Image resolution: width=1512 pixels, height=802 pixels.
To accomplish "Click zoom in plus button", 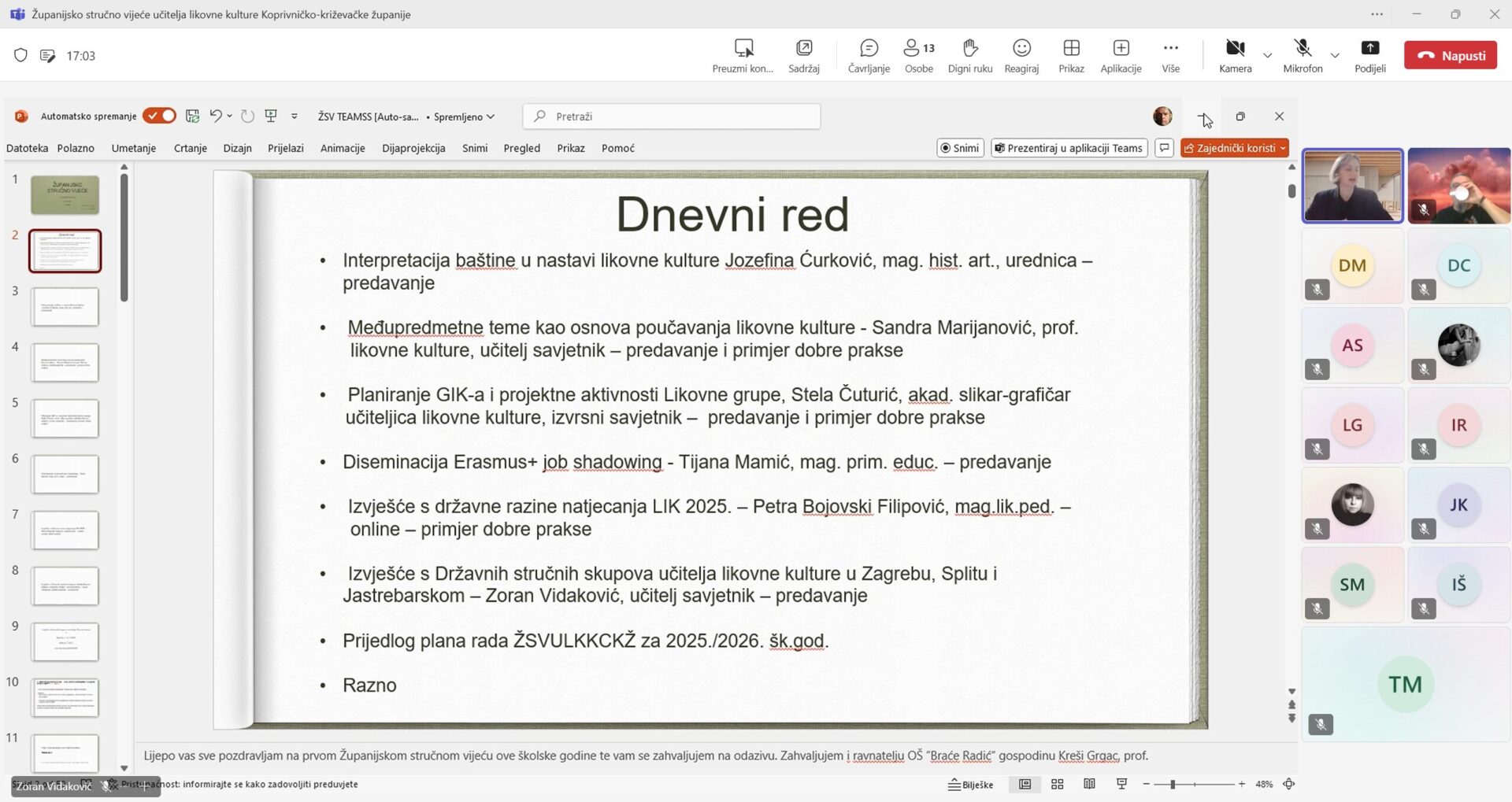I will [x=1242, y=784].
